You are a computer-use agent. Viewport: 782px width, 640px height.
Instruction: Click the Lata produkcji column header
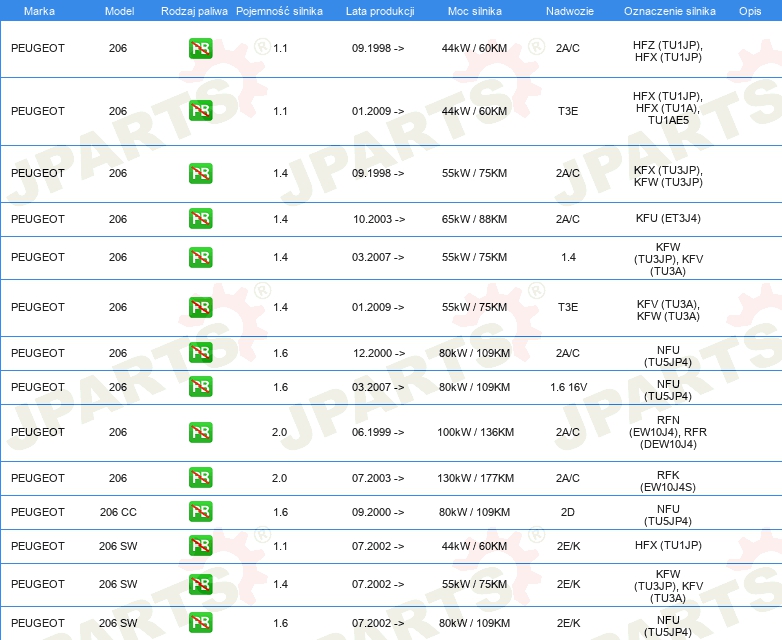(380, 11)
